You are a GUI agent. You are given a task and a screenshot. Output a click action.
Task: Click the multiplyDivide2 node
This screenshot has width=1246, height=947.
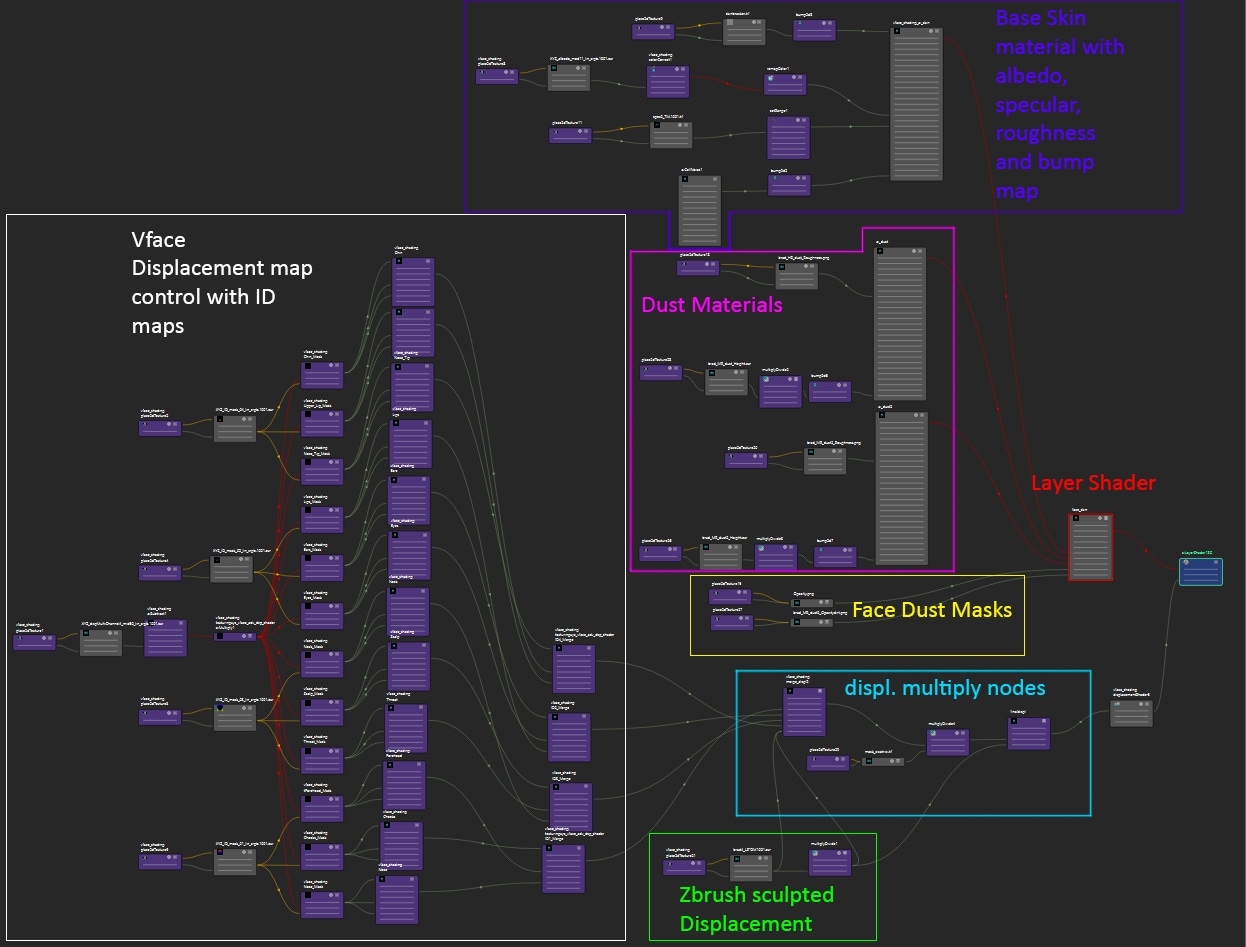tap(780, 390)
